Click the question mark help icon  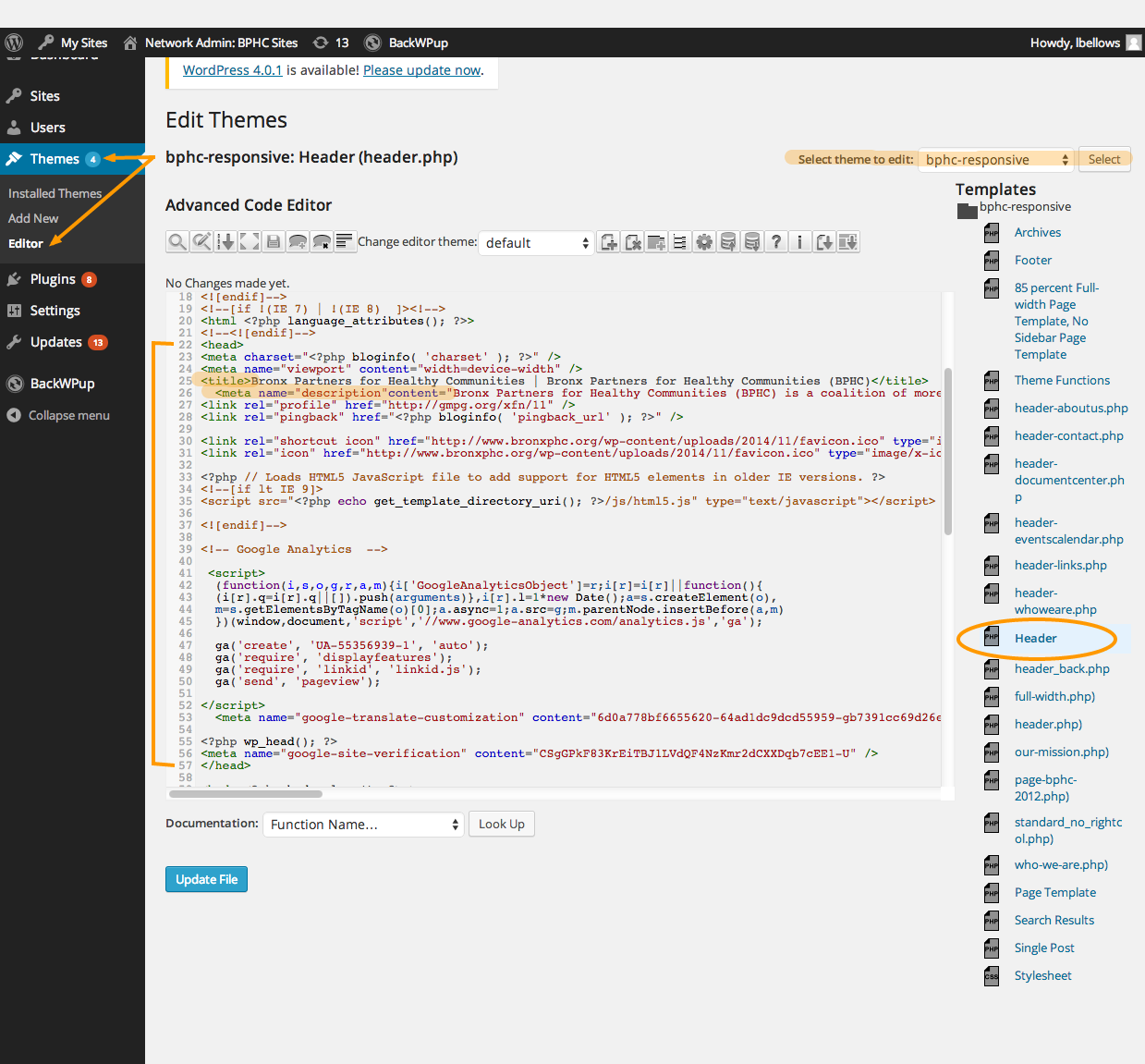point(776,242)
